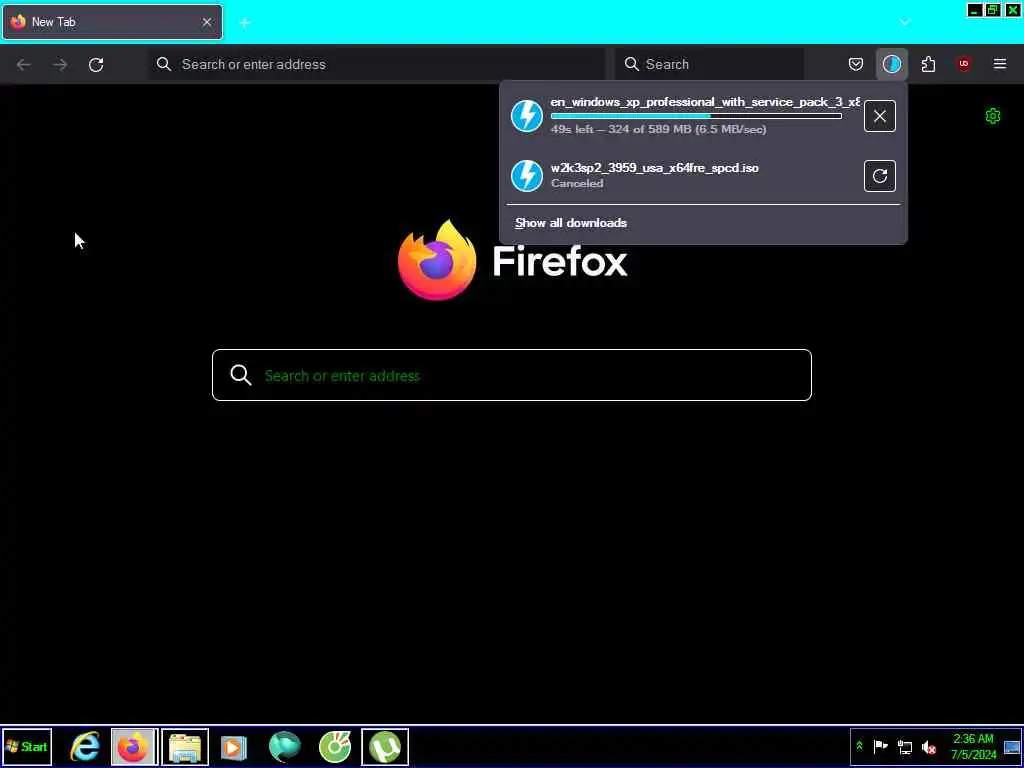Click the '49s left – 324 of 589 MB' status
1024x768 pixels.
(658, 129)
